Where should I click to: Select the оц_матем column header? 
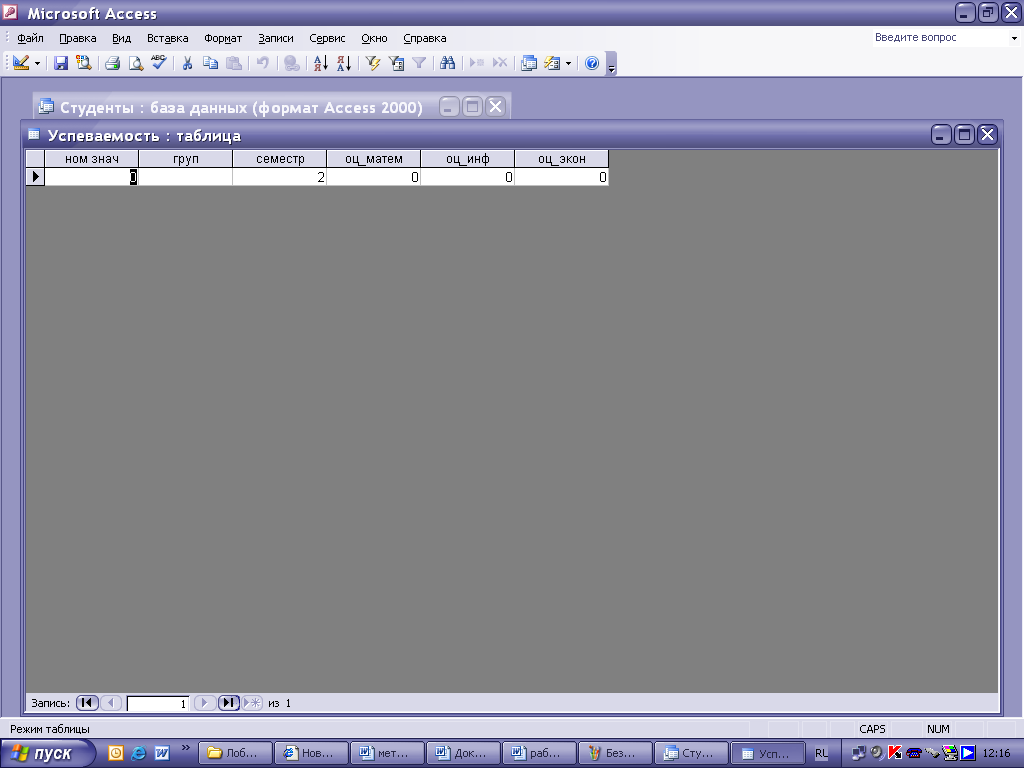click(x=374, y=159)
